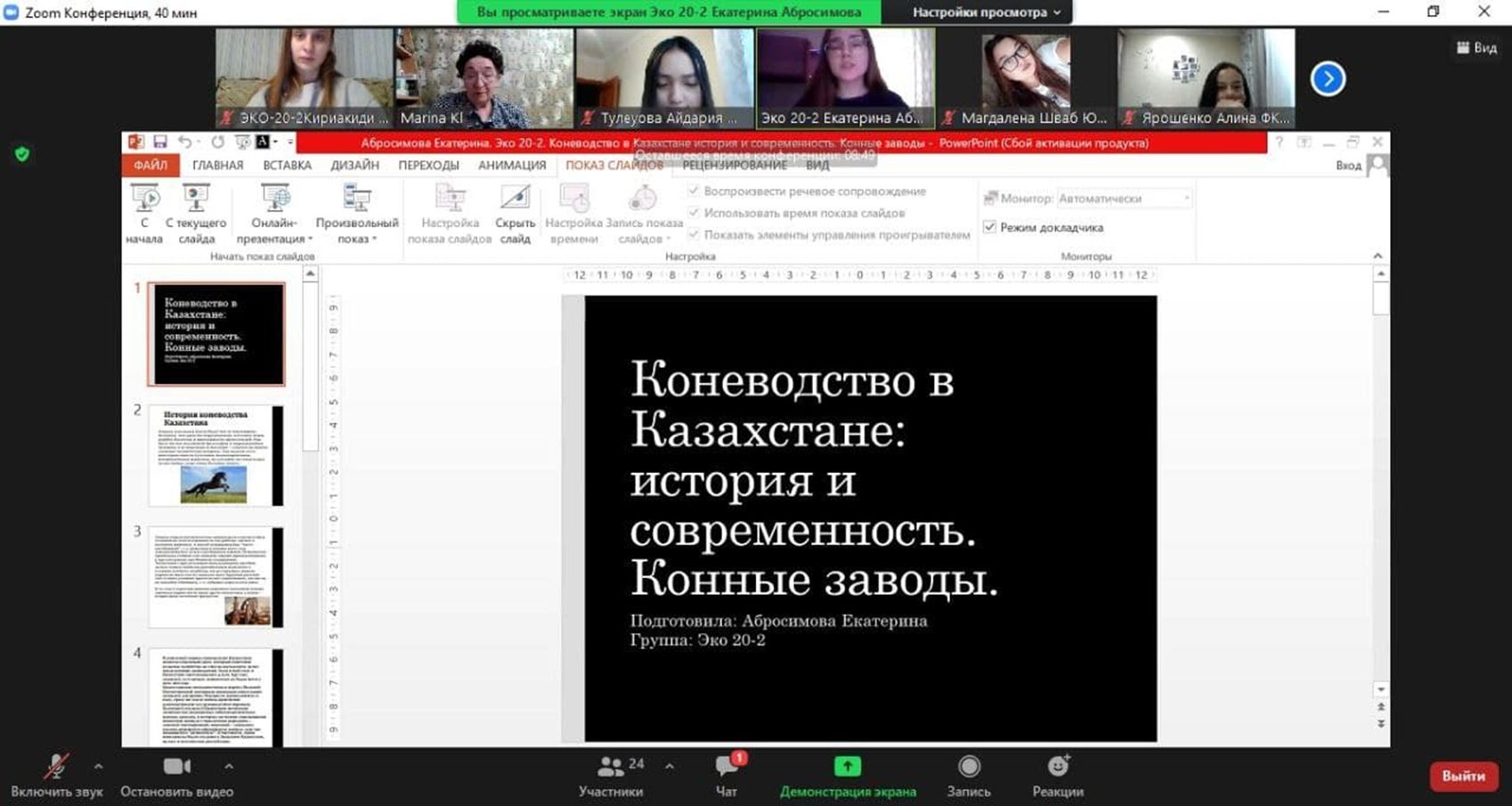Toggle Использовать время показа слайдов checkbox
The height and width of the screenshot is (806, 1512).
tap(694, 213)
